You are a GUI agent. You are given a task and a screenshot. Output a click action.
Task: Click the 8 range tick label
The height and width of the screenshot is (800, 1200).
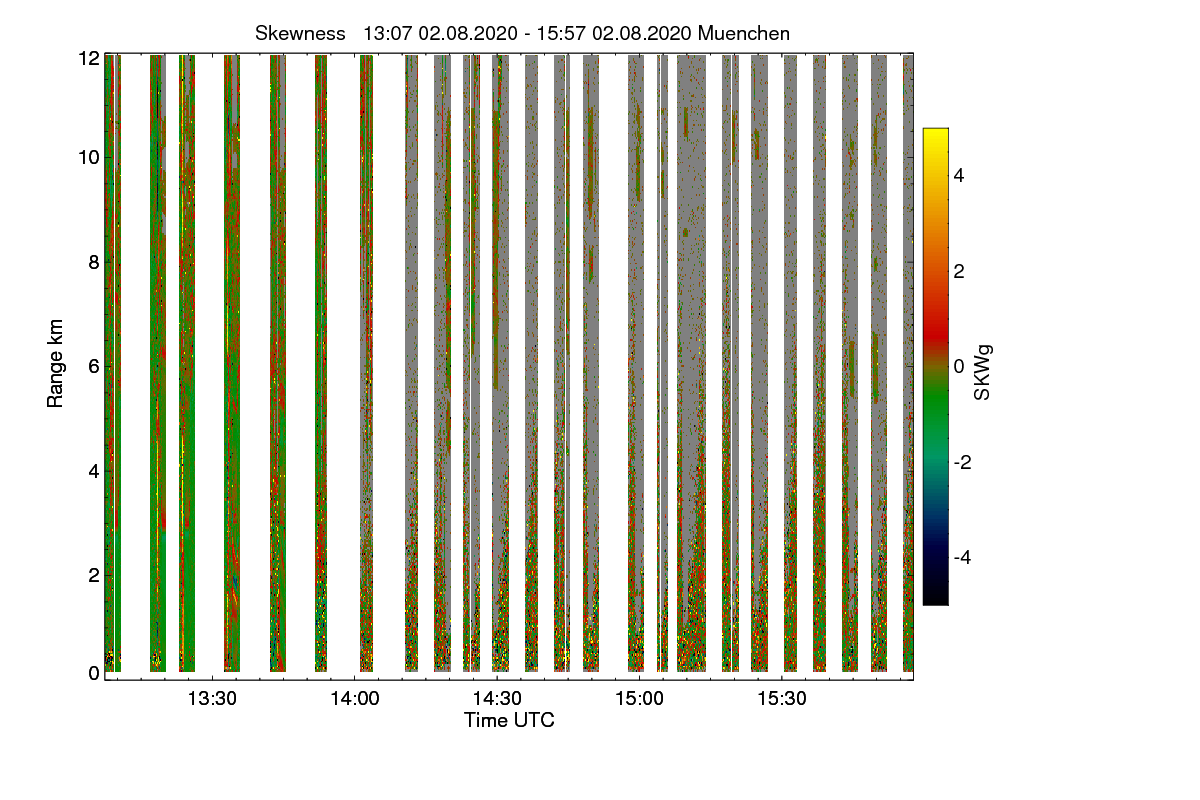[x=94, y=262]
